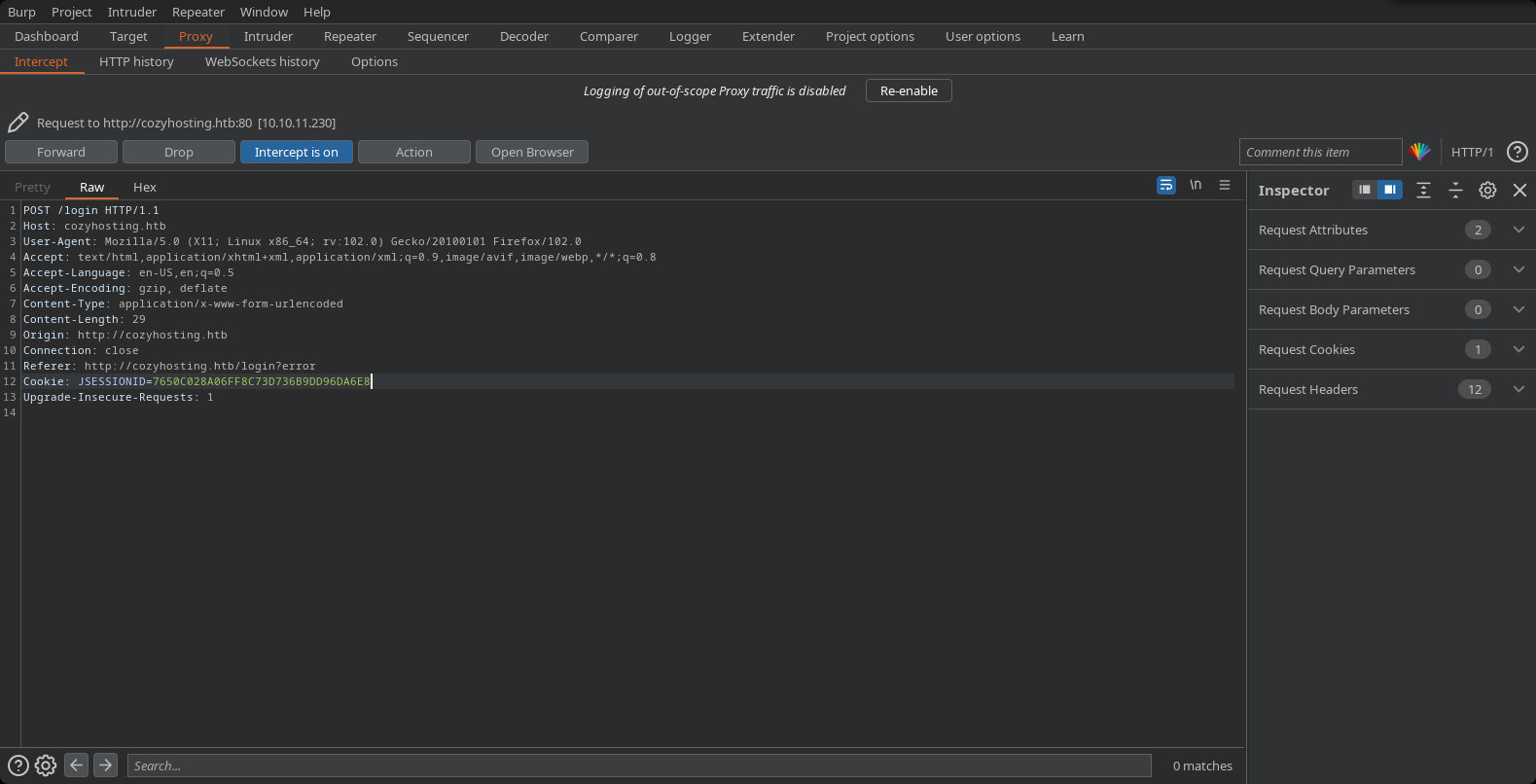This screenshot has height=784, width=1536.
Task: Switch to HTTP history subtab
Action: point(136,61)
